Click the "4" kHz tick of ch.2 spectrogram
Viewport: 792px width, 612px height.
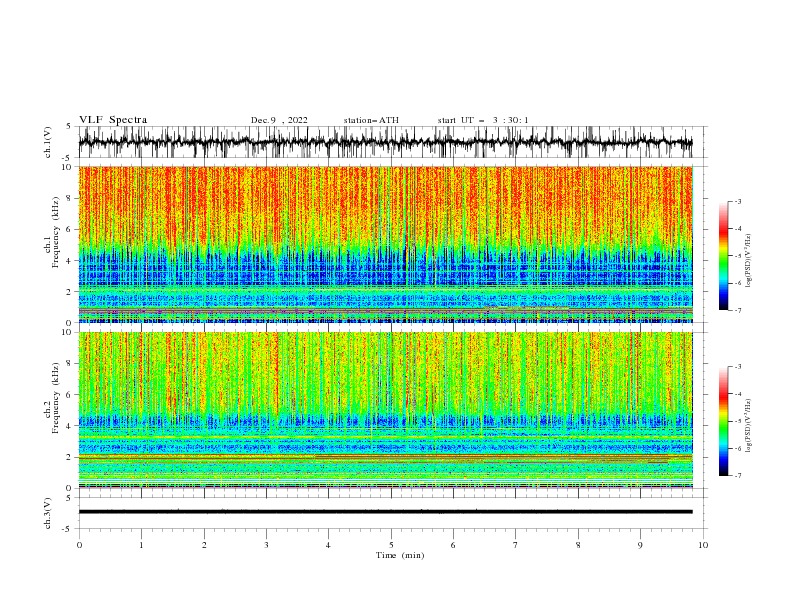tap(70, 426)
